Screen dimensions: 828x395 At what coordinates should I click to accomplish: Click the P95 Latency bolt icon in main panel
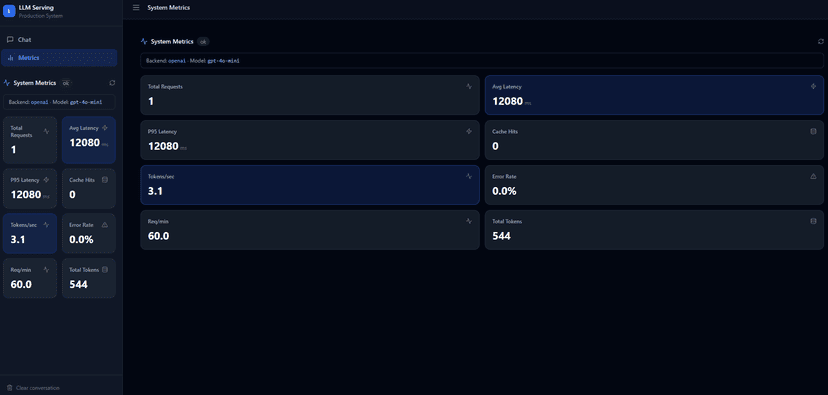(x=469, y=131)
